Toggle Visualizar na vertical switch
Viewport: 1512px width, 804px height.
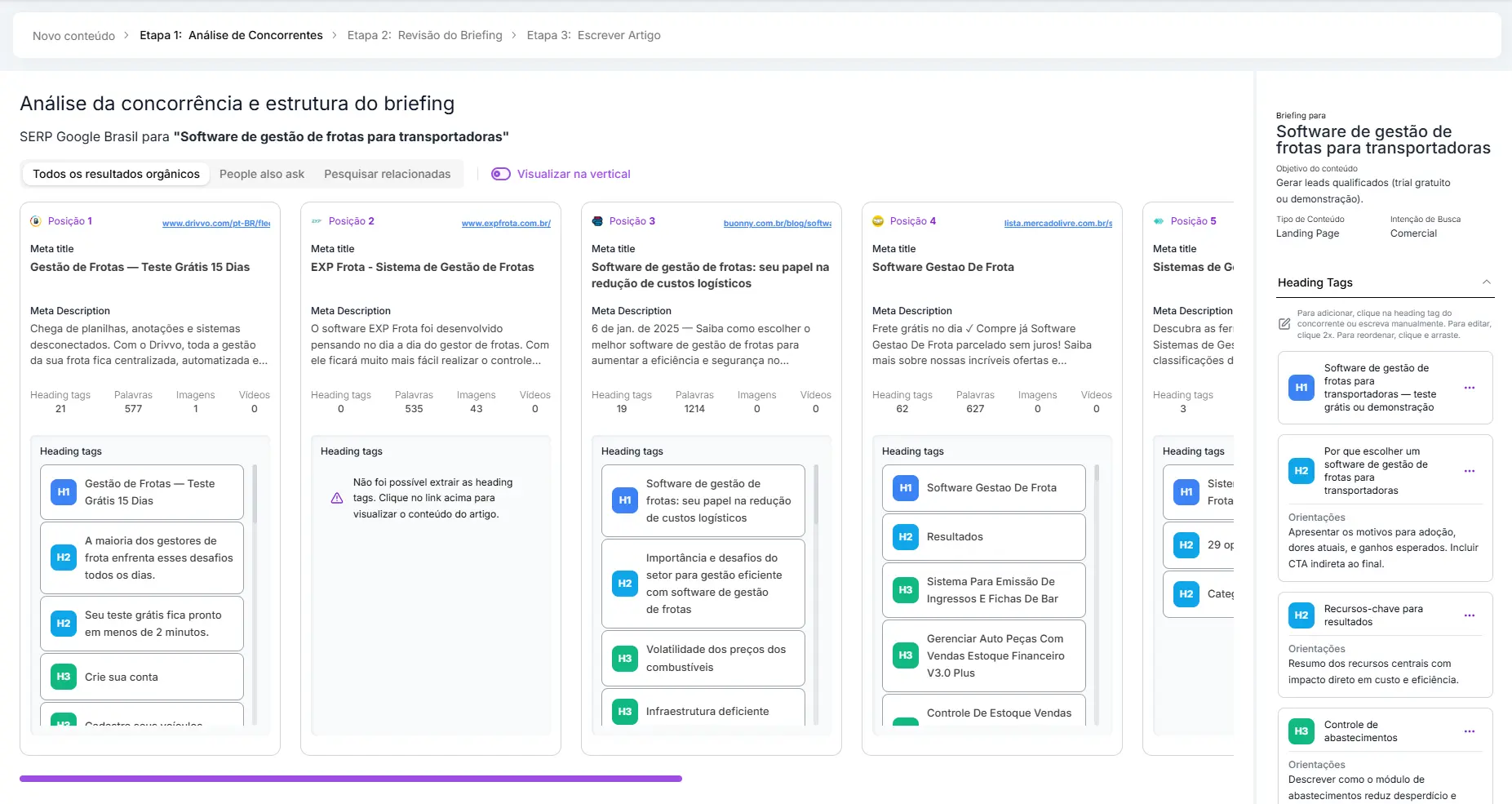click(x=500, y=174)
